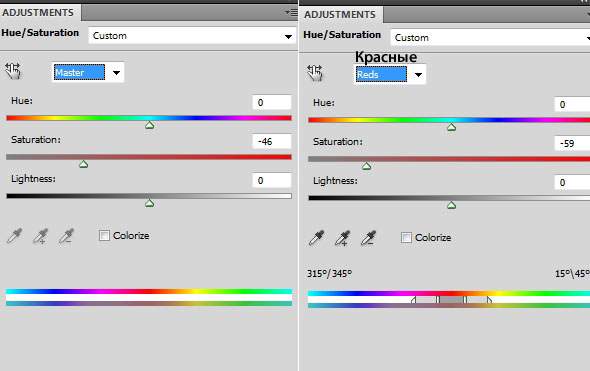Click the Saturation slider handle in Reds panel
Viewport: 590px width, 371px height.
tap(366, 166)
